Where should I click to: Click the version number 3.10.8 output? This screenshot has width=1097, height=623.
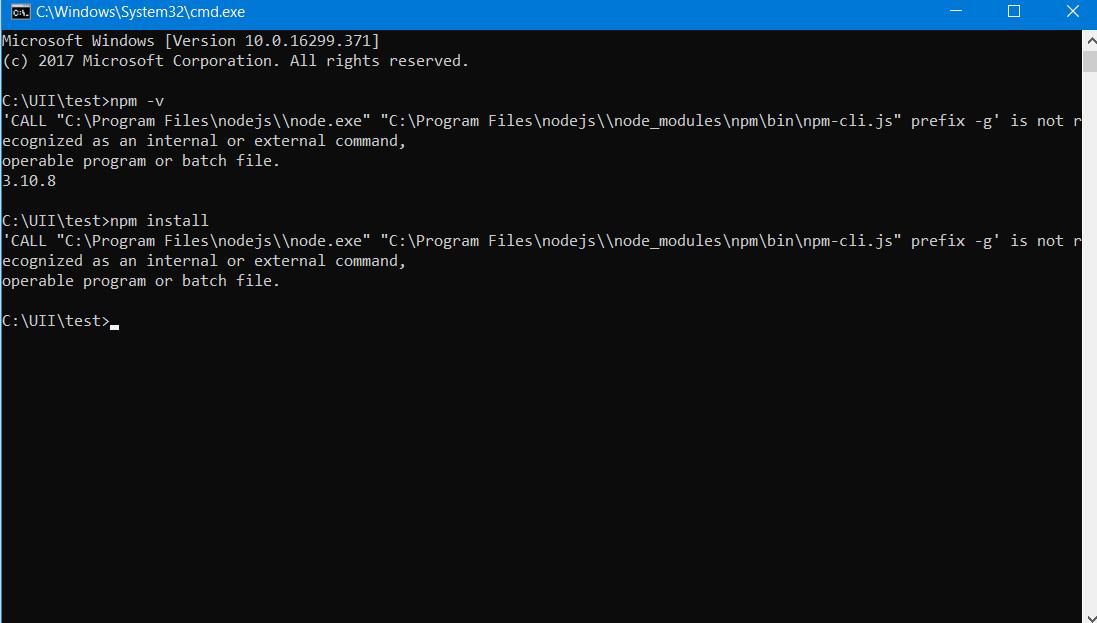tap(27, 180)
